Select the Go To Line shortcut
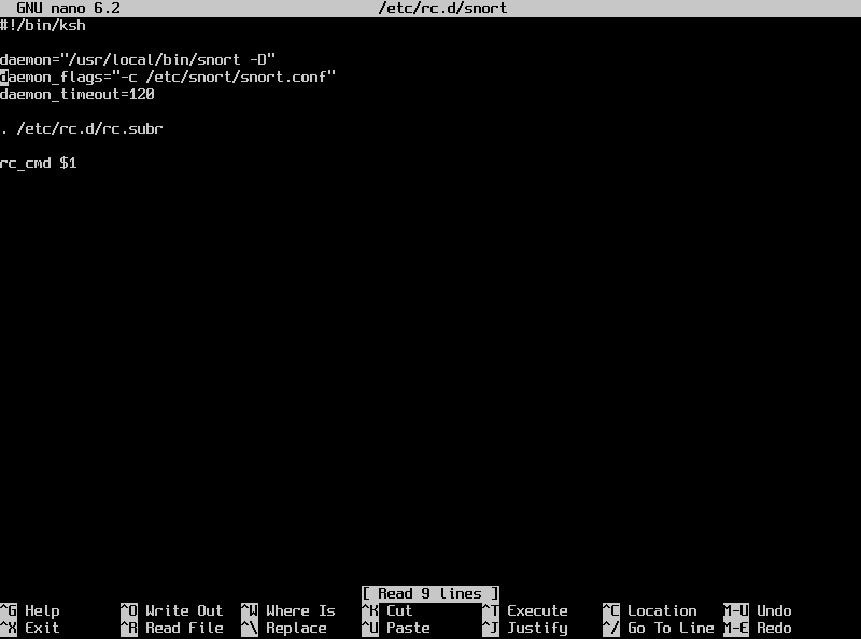Viewport: 861px width, 639px height. (658, 628)
